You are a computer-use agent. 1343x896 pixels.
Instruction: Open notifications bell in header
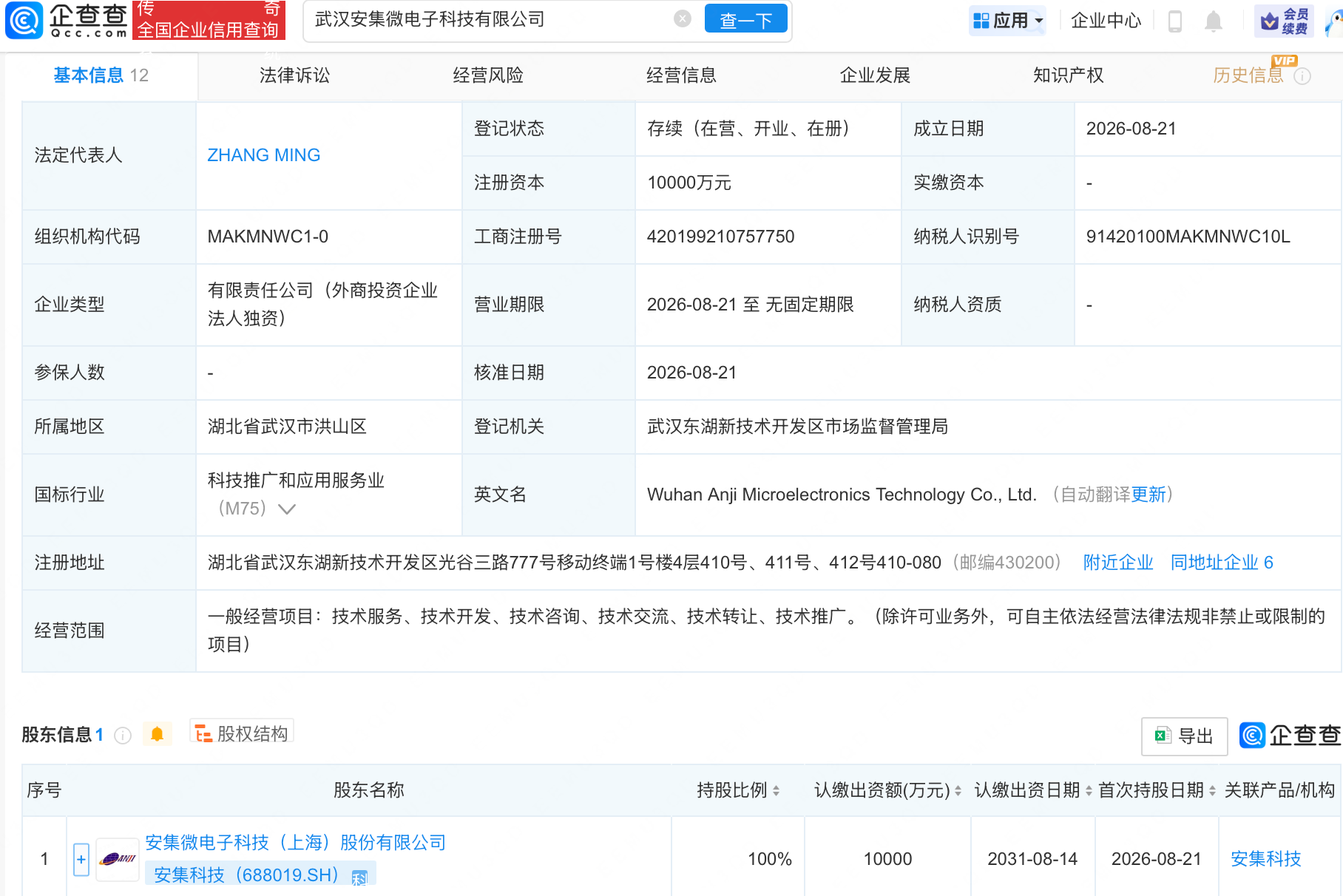point(1213,21)
